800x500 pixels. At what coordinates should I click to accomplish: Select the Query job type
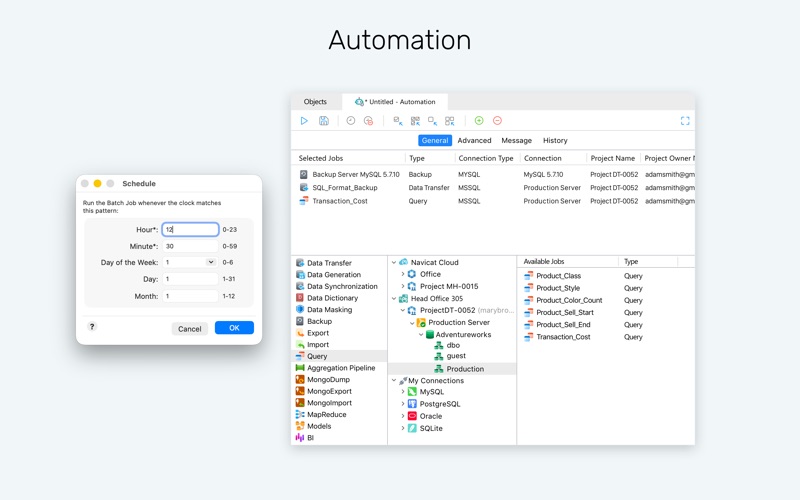[x=339, y=356]
